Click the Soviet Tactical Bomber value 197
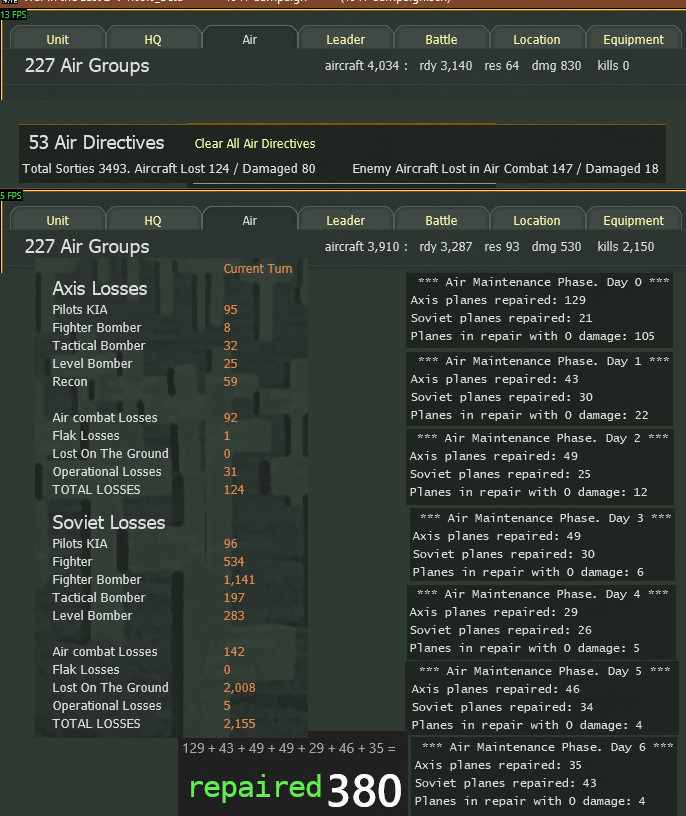 coord(234,597)
